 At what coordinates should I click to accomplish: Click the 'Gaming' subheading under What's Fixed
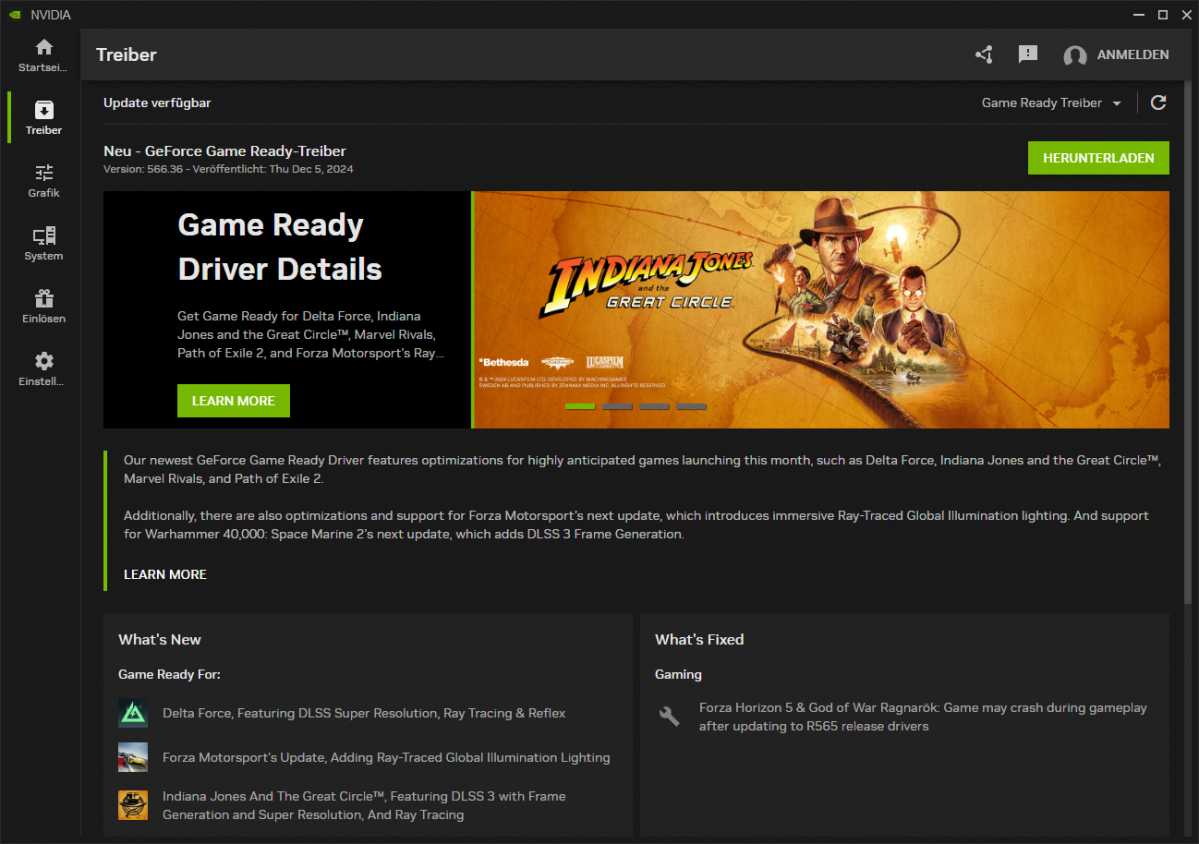[x=678, y=674]
